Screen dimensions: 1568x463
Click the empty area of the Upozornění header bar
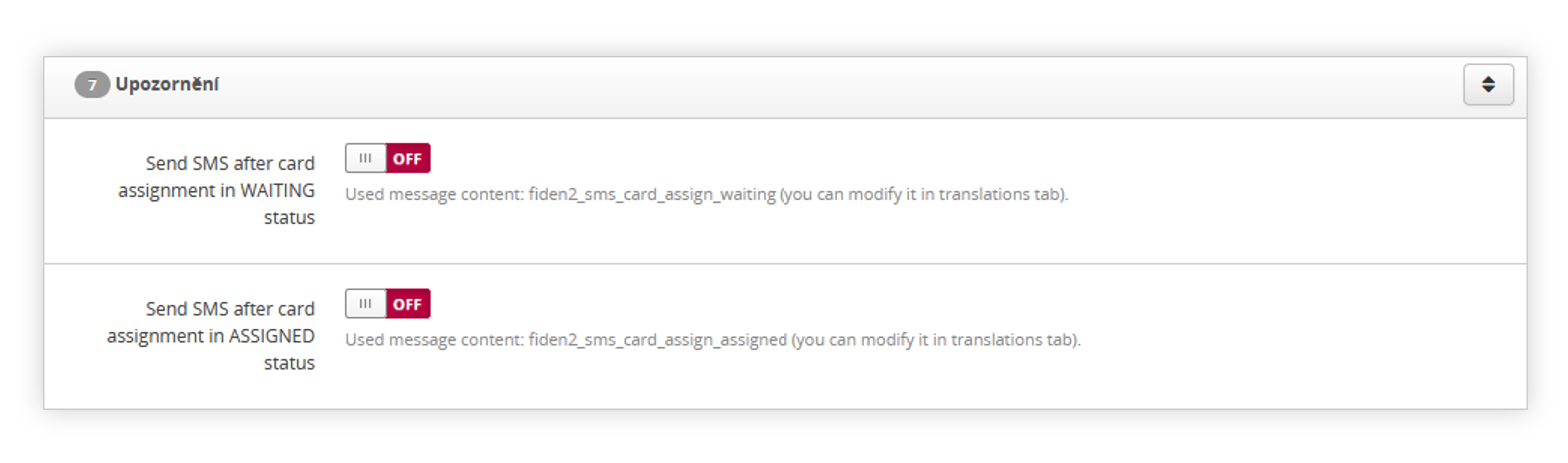pos(839,86)
